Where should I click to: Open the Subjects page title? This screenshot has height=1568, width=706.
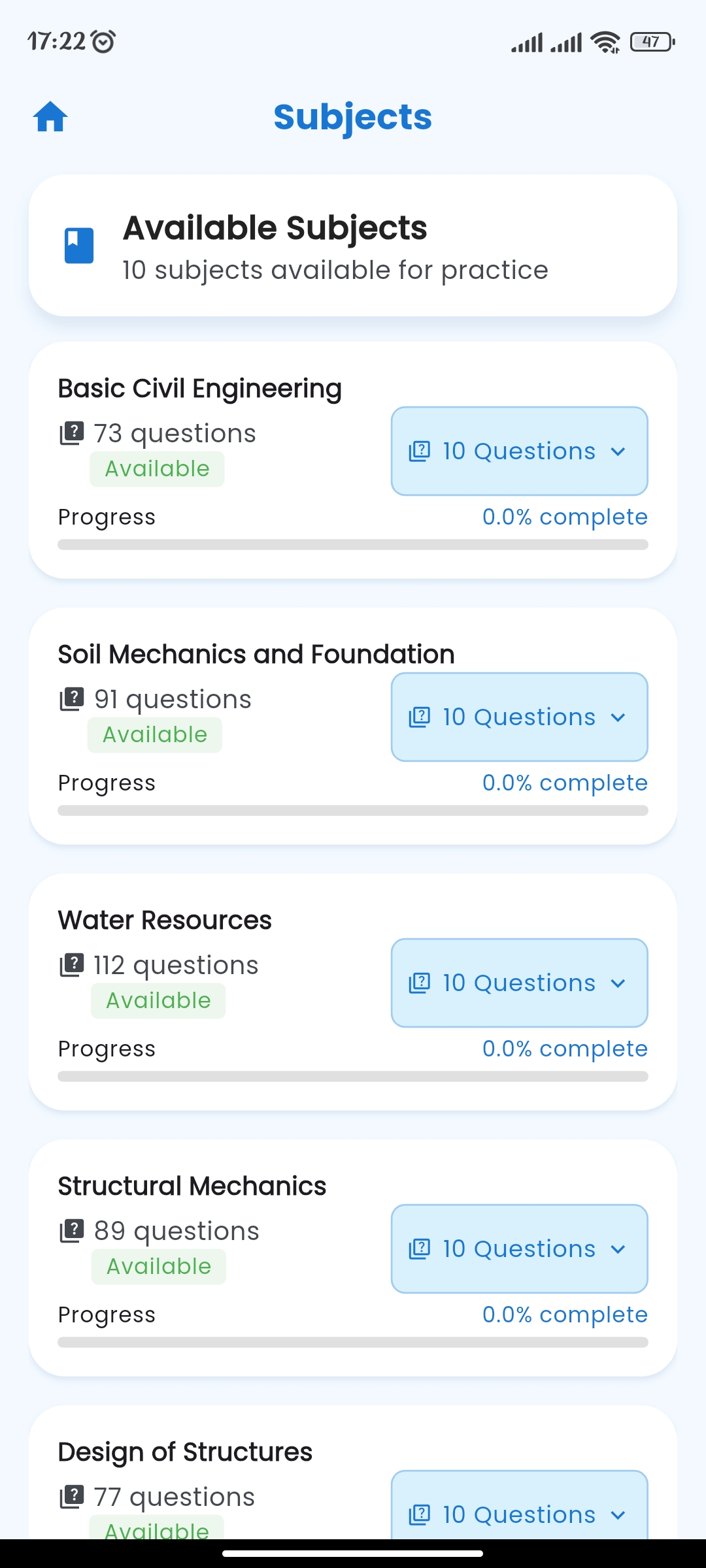(352, 116)
